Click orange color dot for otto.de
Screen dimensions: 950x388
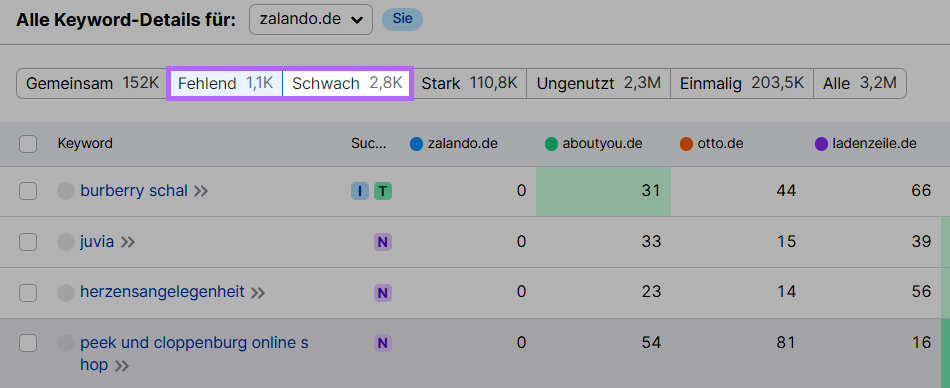tap(686, 144)
